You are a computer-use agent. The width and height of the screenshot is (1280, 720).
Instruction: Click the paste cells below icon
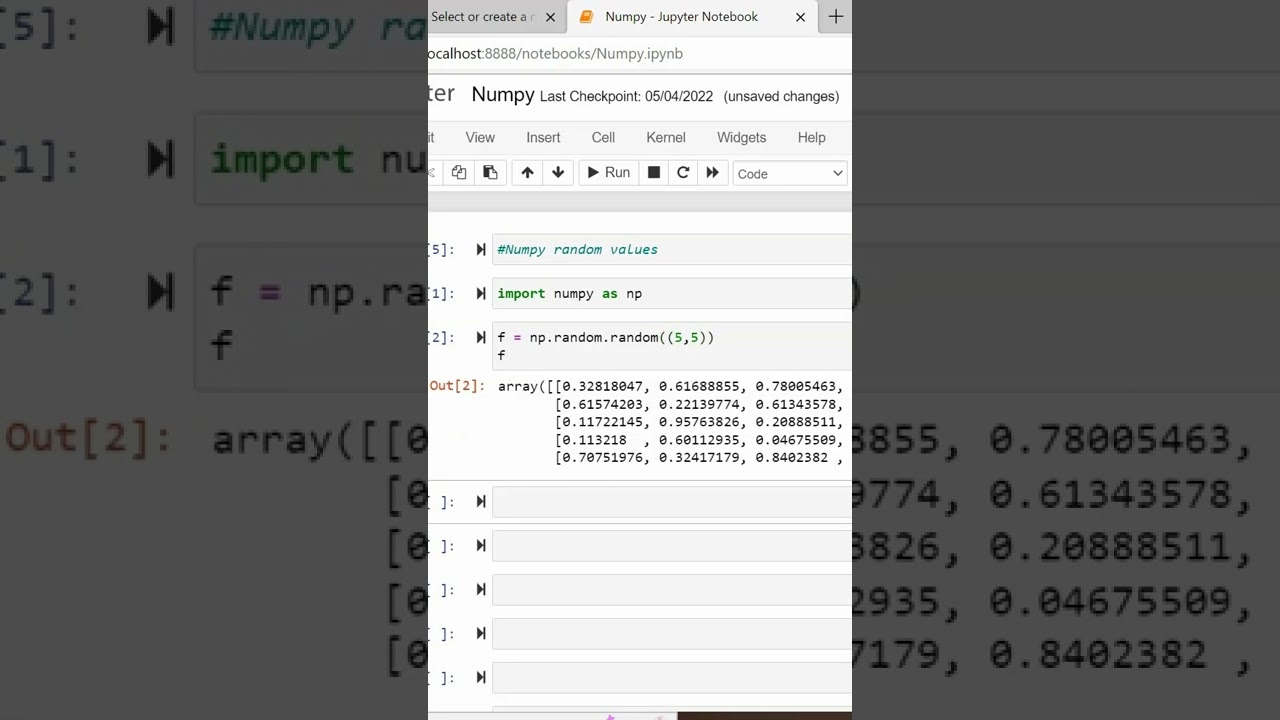490,173
